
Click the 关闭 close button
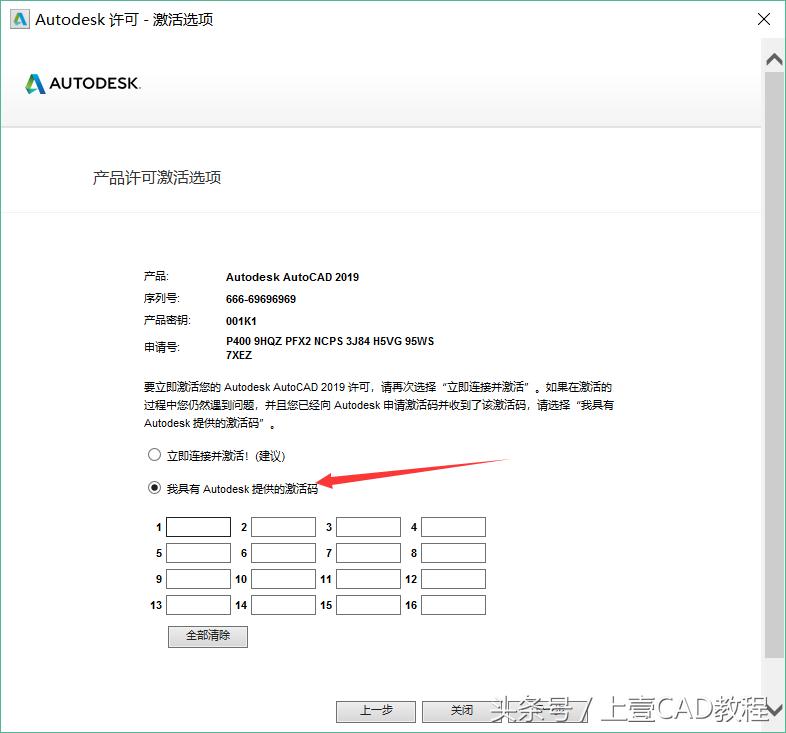coord(462,711)
